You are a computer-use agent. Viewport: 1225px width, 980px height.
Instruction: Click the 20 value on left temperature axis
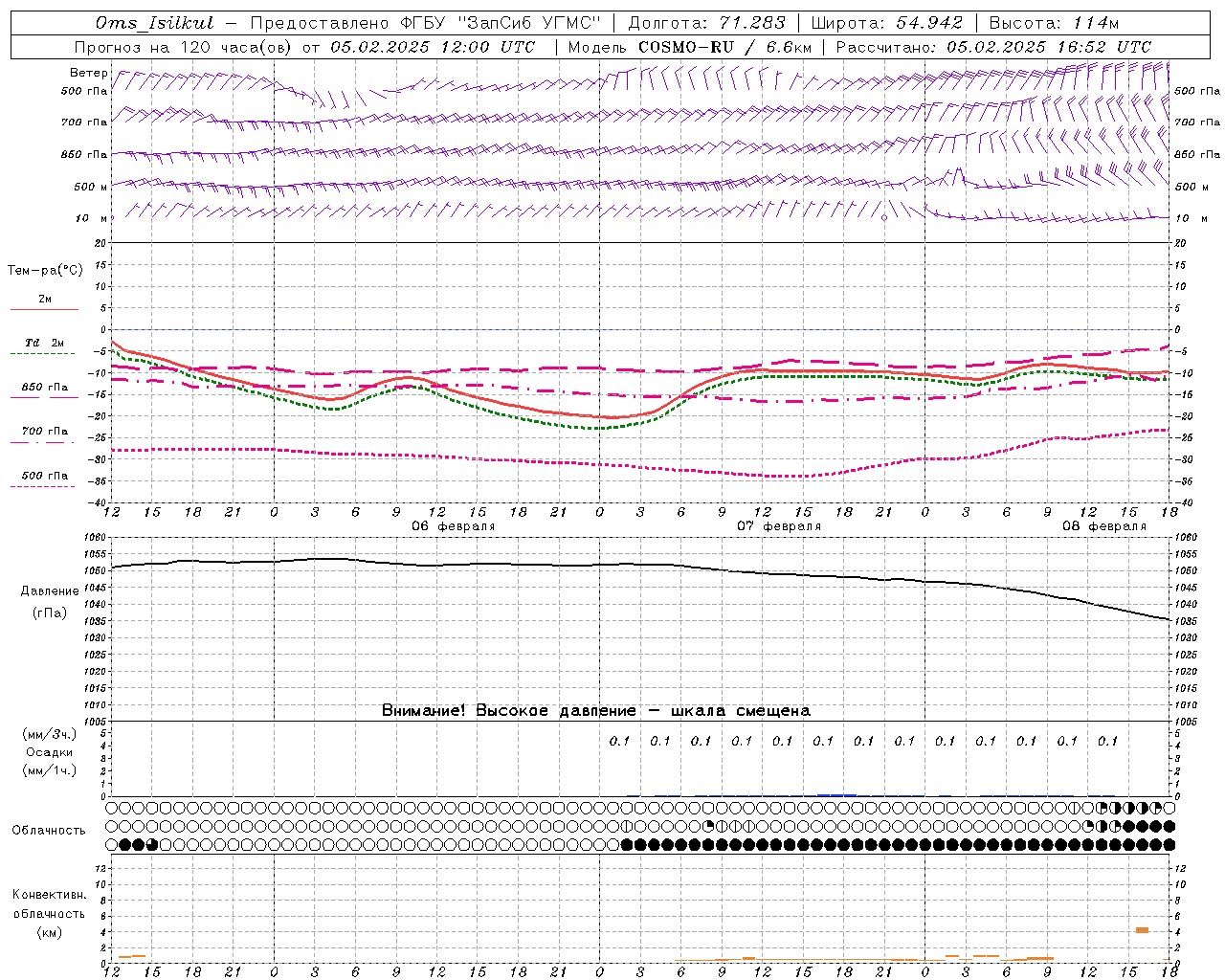(x=101, y=243)
